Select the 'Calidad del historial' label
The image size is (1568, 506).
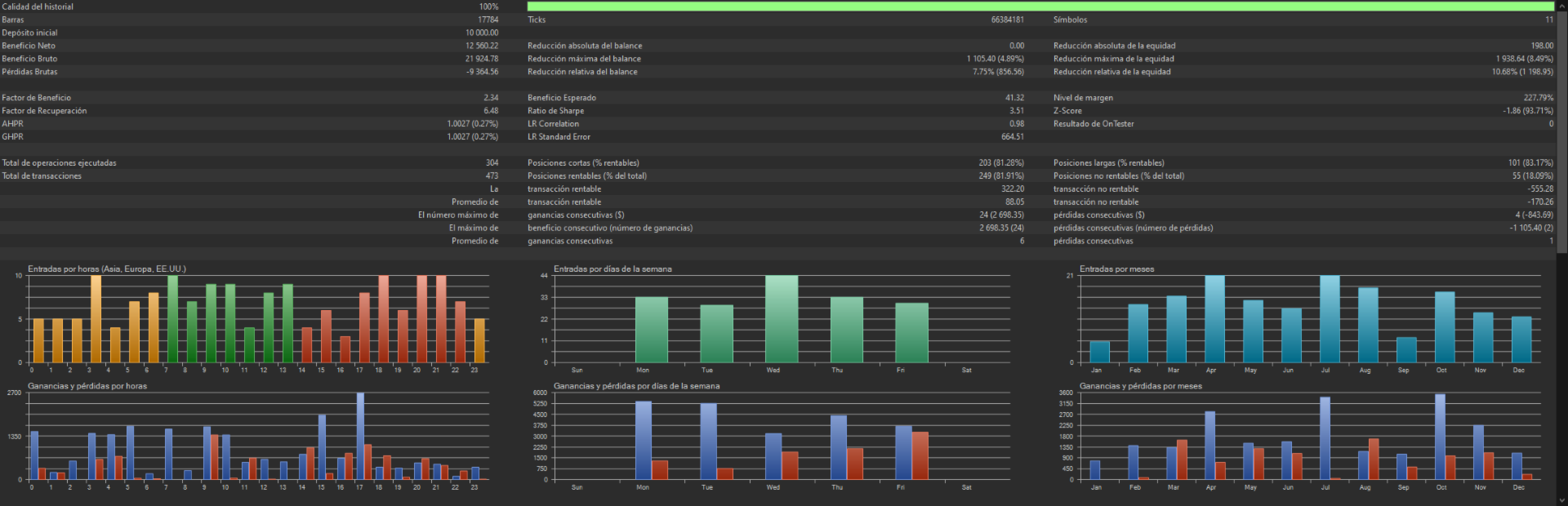pyautogui.click(x=38, y=7)
